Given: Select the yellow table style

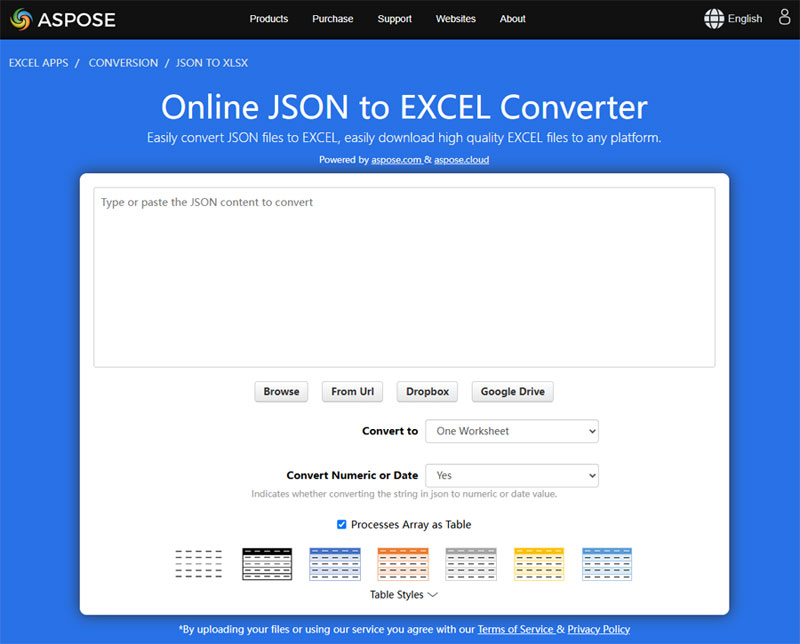Looking at the screenshot, I should coord(539,564).
